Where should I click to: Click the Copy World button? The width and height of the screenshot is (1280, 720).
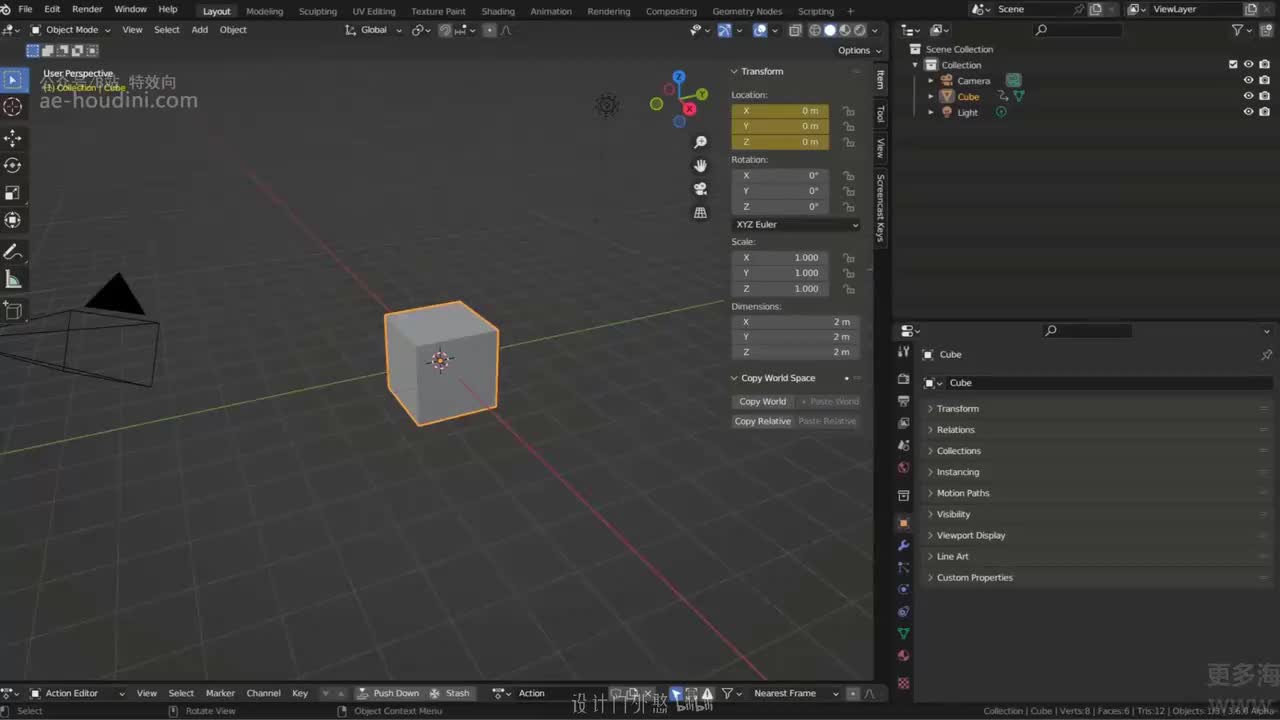763,402
